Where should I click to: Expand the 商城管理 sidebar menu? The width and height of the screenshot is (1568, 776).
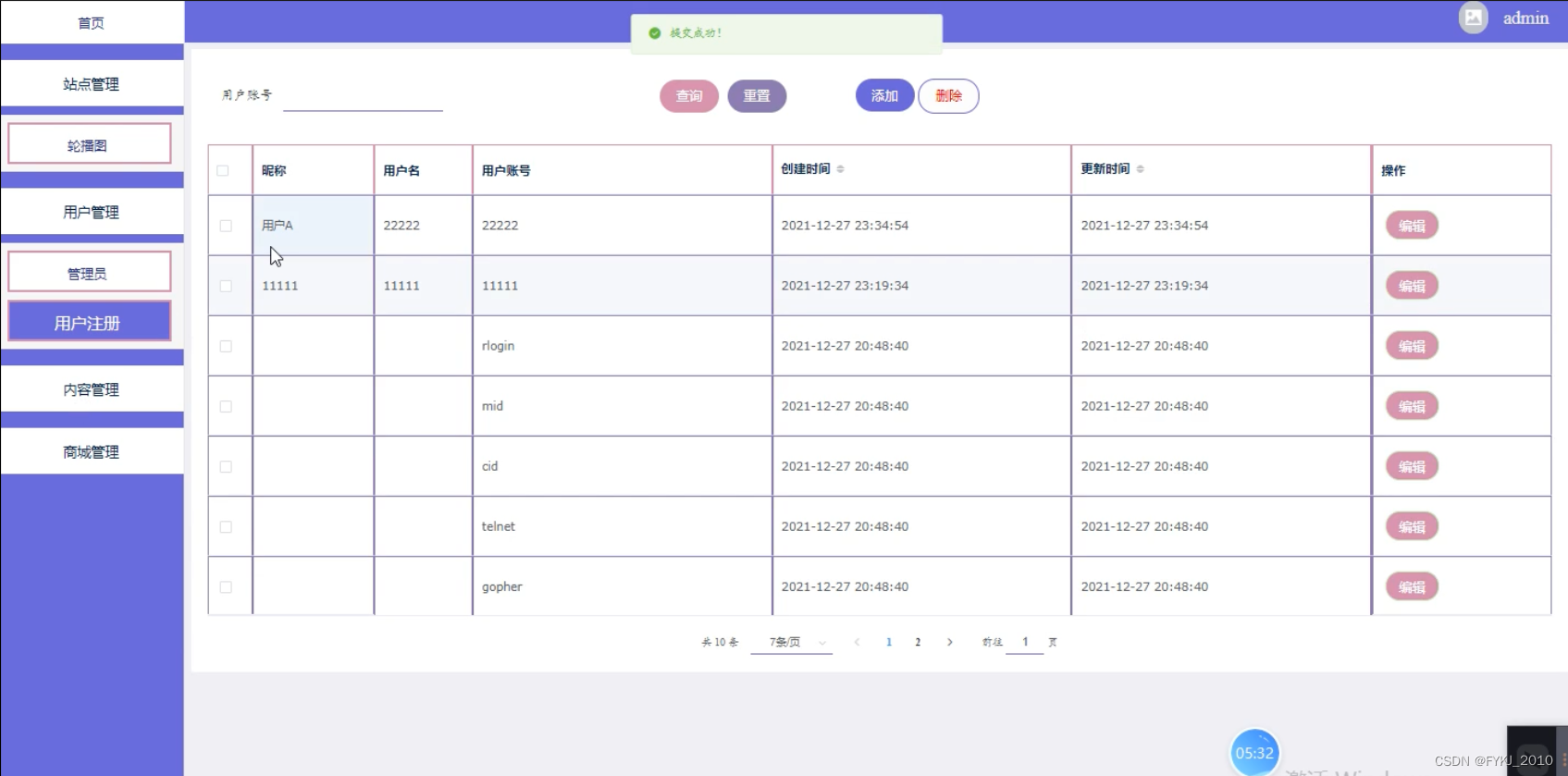click(92, 452)
